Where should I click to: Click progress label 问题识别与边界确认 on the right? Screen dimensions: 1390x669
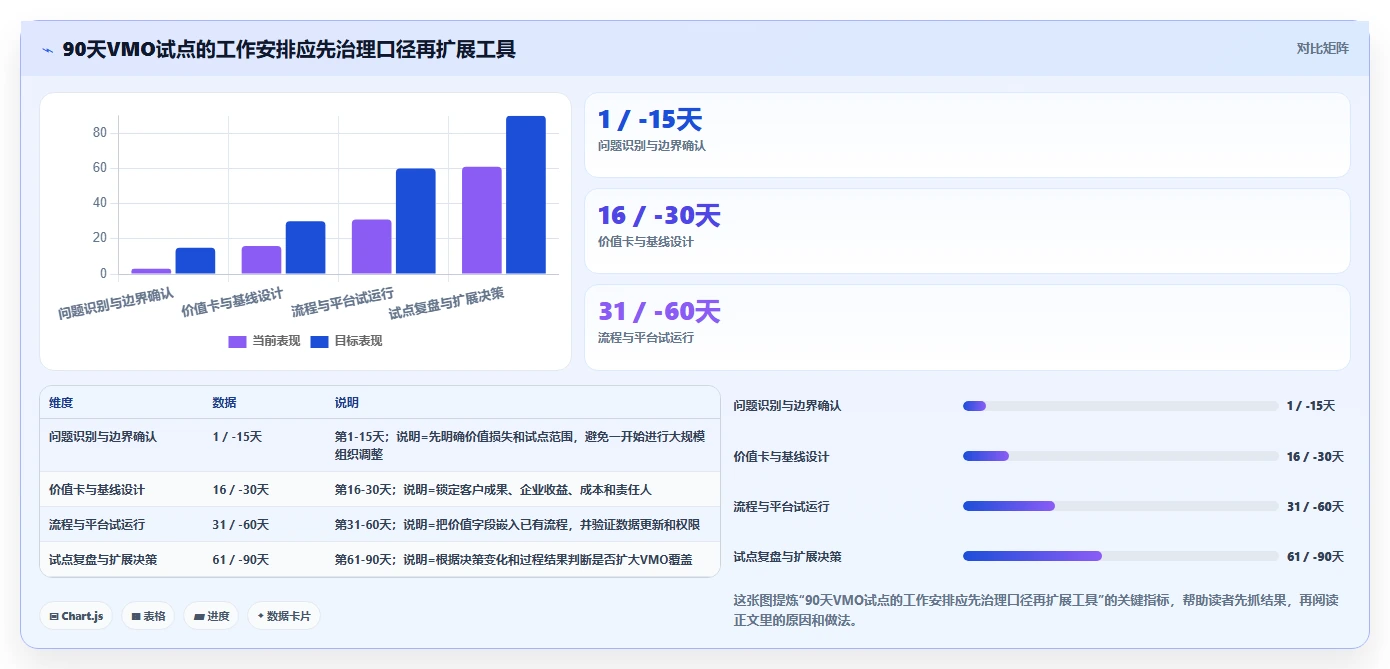click(787, 406)
